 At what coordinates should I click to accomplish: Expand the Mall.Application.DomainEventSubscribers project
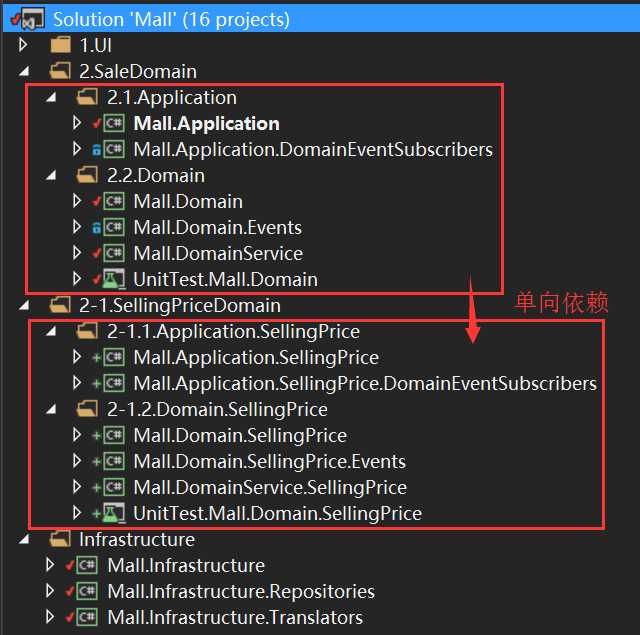77,149
